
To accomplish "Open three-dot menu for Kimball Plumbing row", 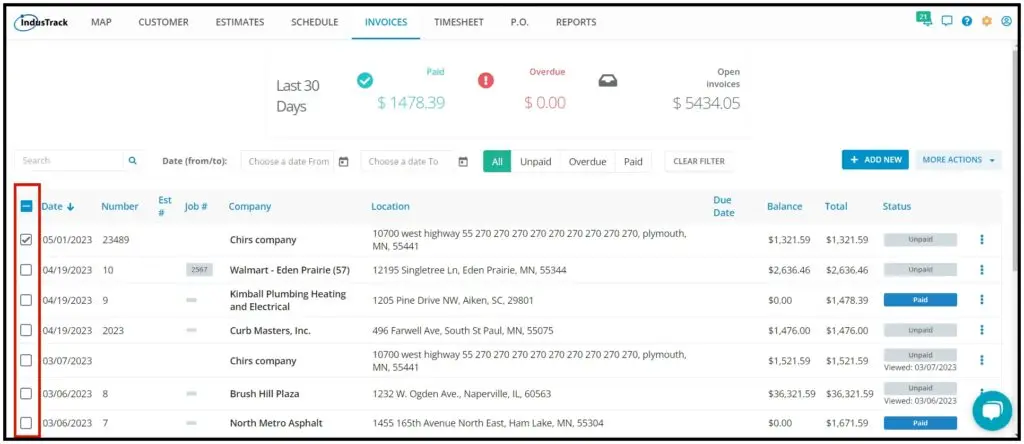I will (x=982, y=300).
